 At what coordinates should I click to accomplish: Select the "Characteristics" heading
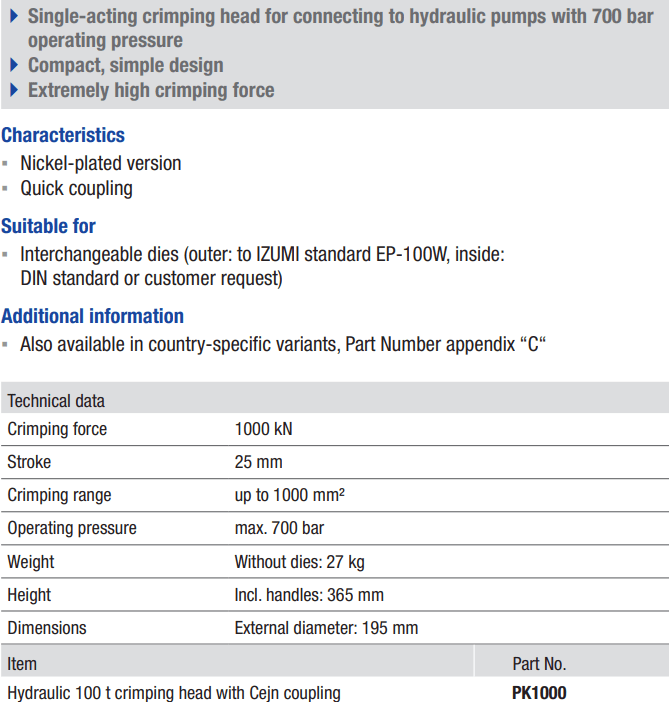point(63,135)
